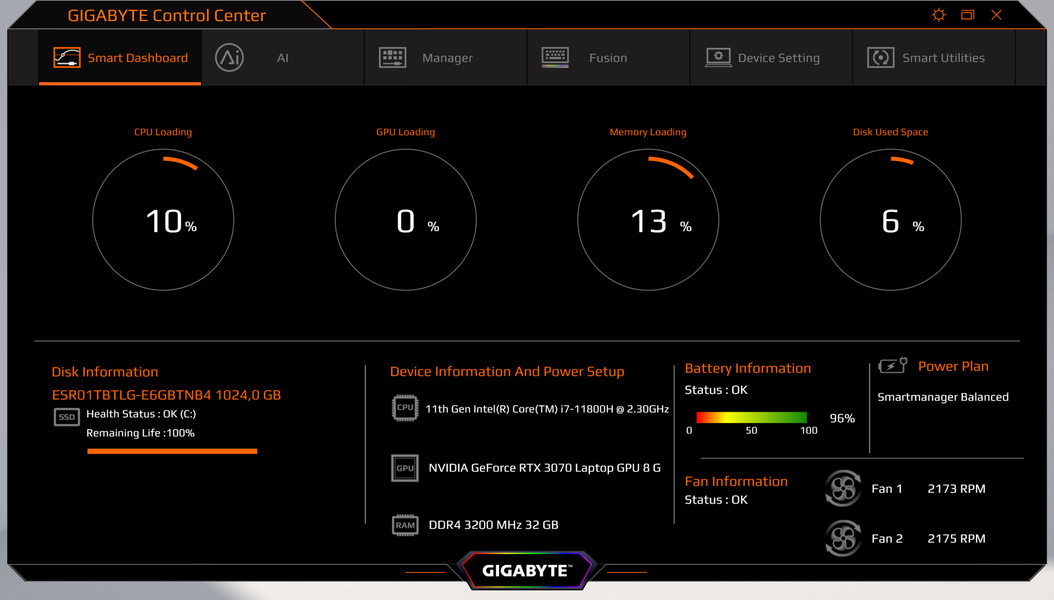Click the Smart Dashboard monitor icon
This screenshot has width=1054, height=600.
[67, 58]
